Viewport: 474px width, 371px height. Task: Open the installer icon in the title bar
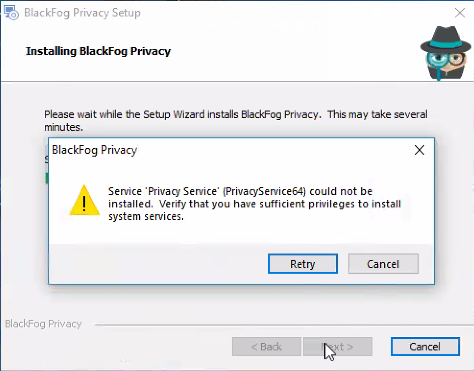(12, 13)
